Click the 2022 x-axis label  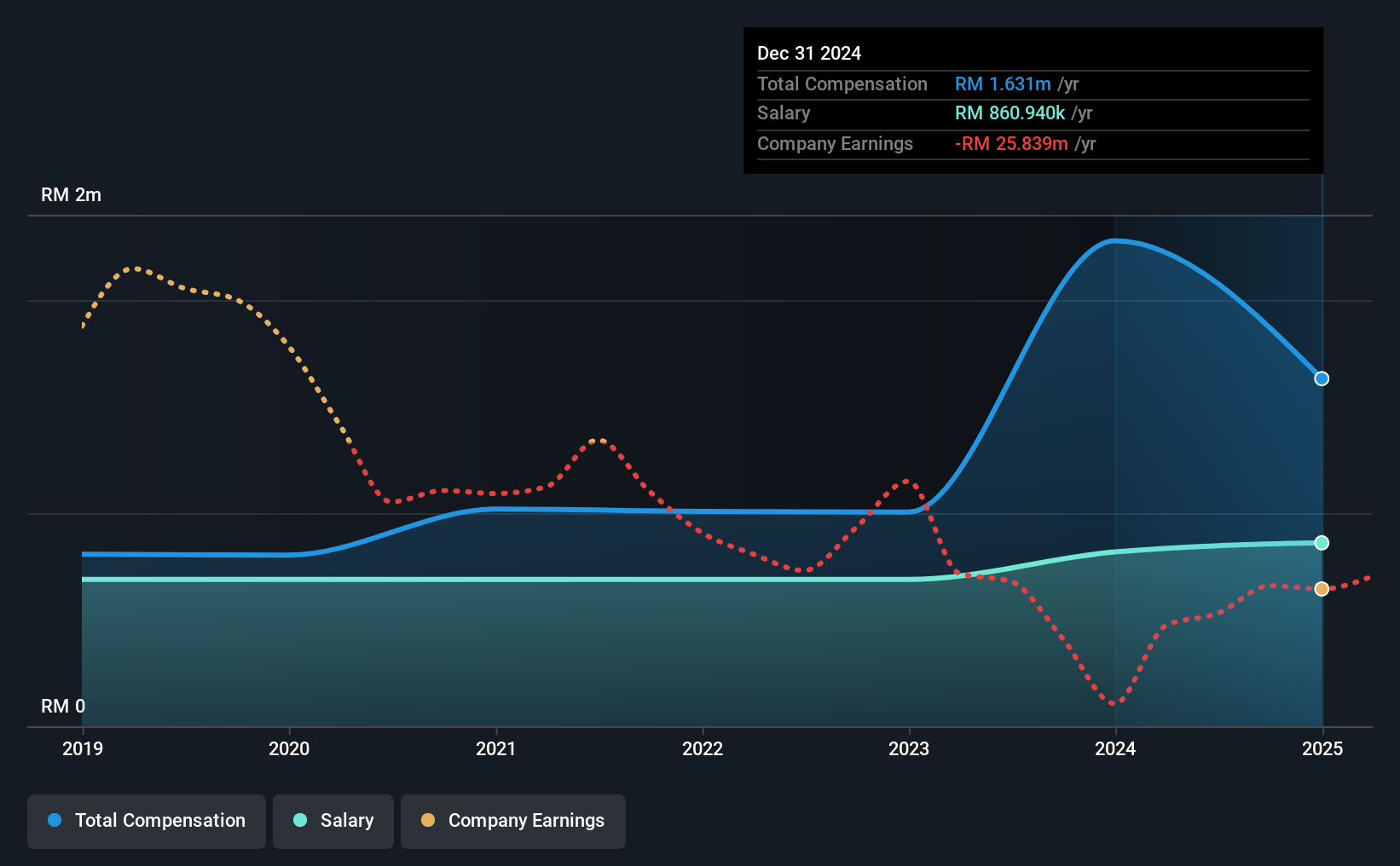[703, 748]
